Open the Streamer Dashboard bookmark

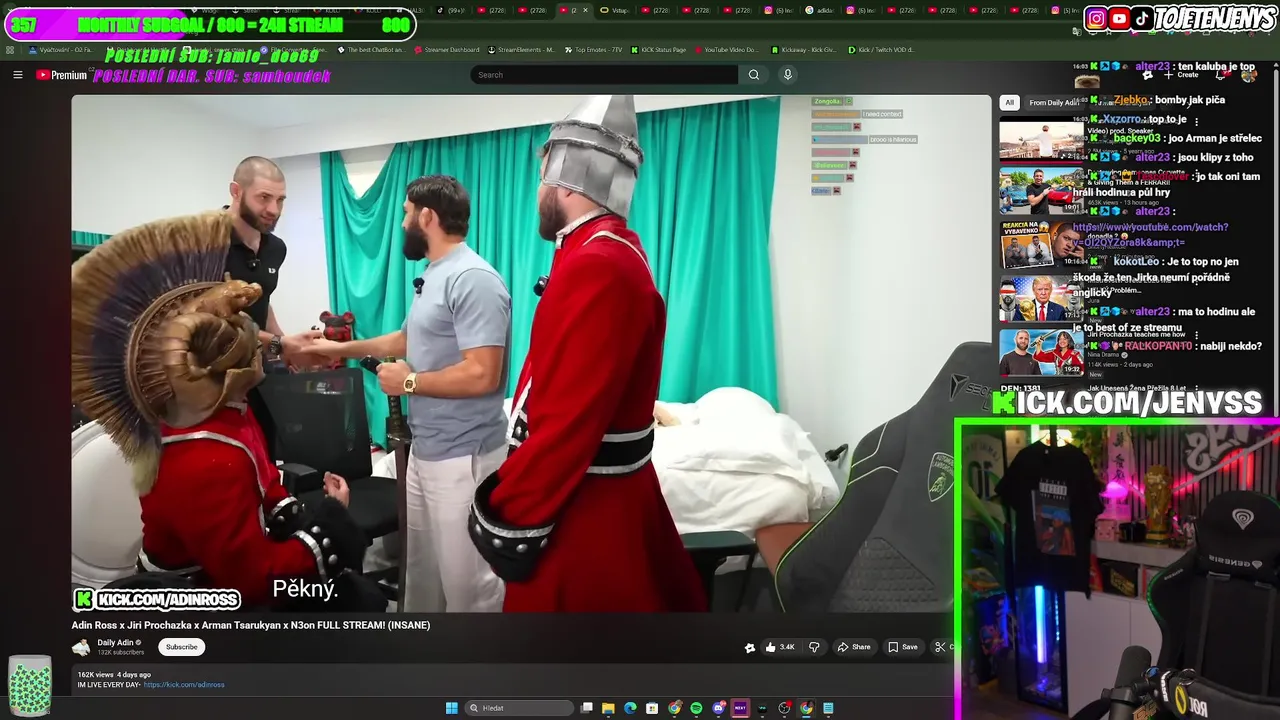tap(446, 49)
